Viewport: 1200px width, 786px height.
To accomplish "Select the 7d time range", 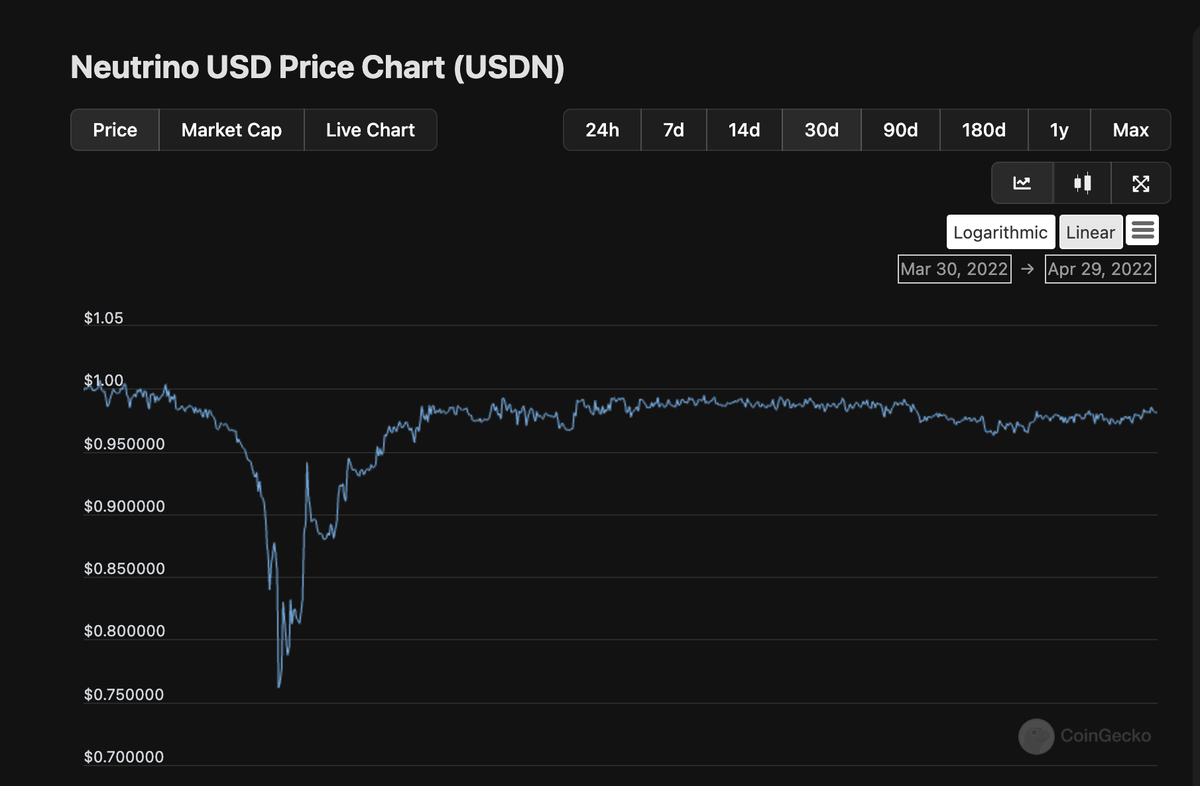I will click(673, 130).
